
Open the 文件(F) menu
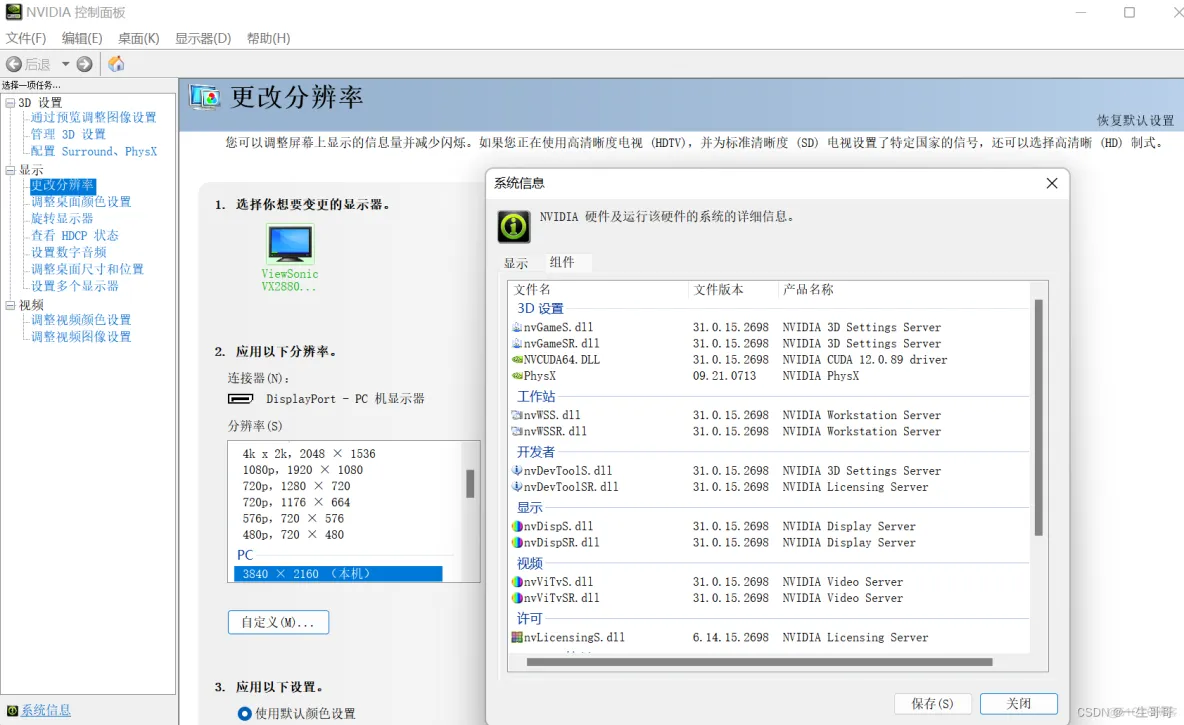[26, 38]
